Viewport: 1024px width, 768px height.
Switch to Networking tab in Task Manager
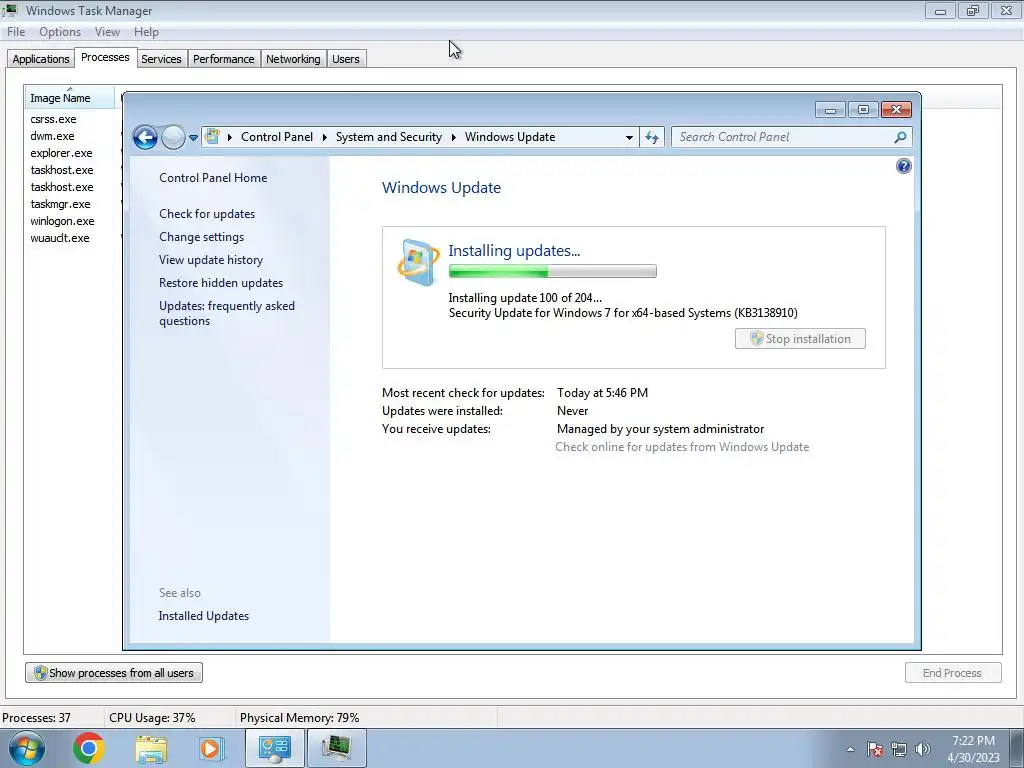click(293, 59)
